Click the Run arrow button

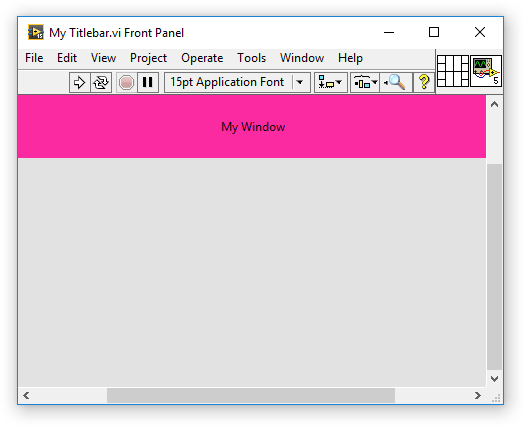tap(79, 82)
